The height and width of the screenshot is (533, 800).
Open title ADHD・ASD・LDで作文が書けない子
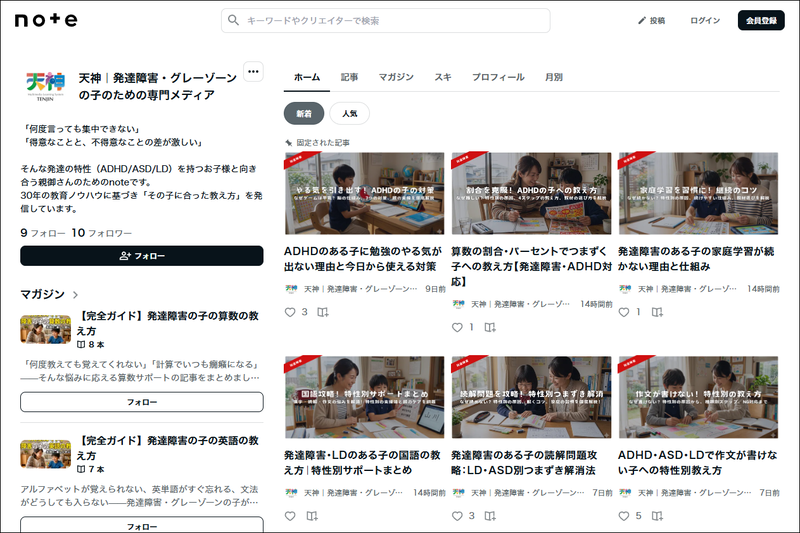(697, 463)
